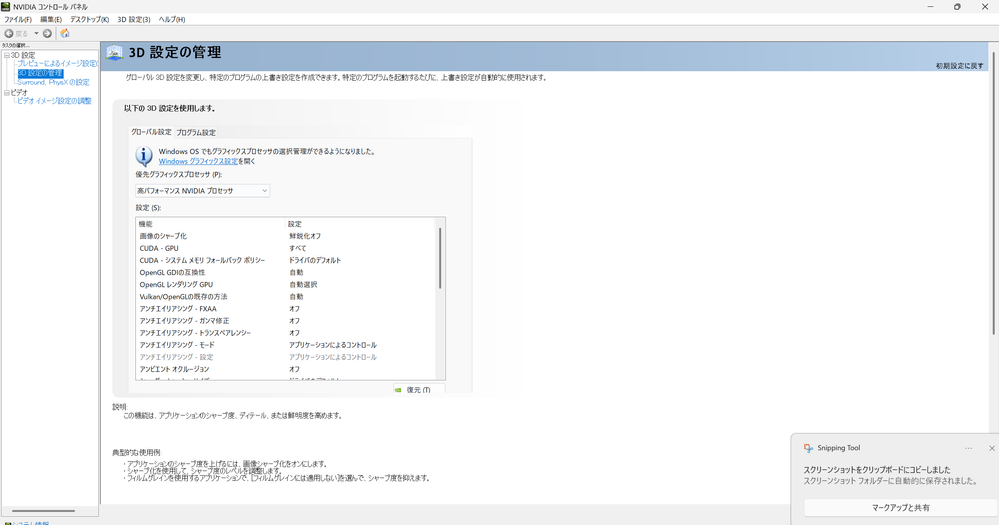
Task: Click the forward arrow toolbar icon
Action: click(x=47, y=33)
